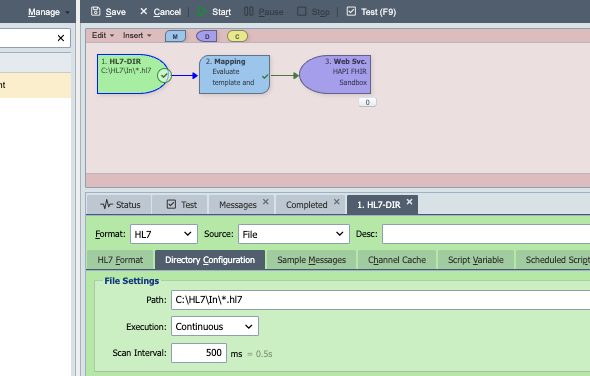
Task: Select the highlighted row in the left panel
Action: coord(35,85)
